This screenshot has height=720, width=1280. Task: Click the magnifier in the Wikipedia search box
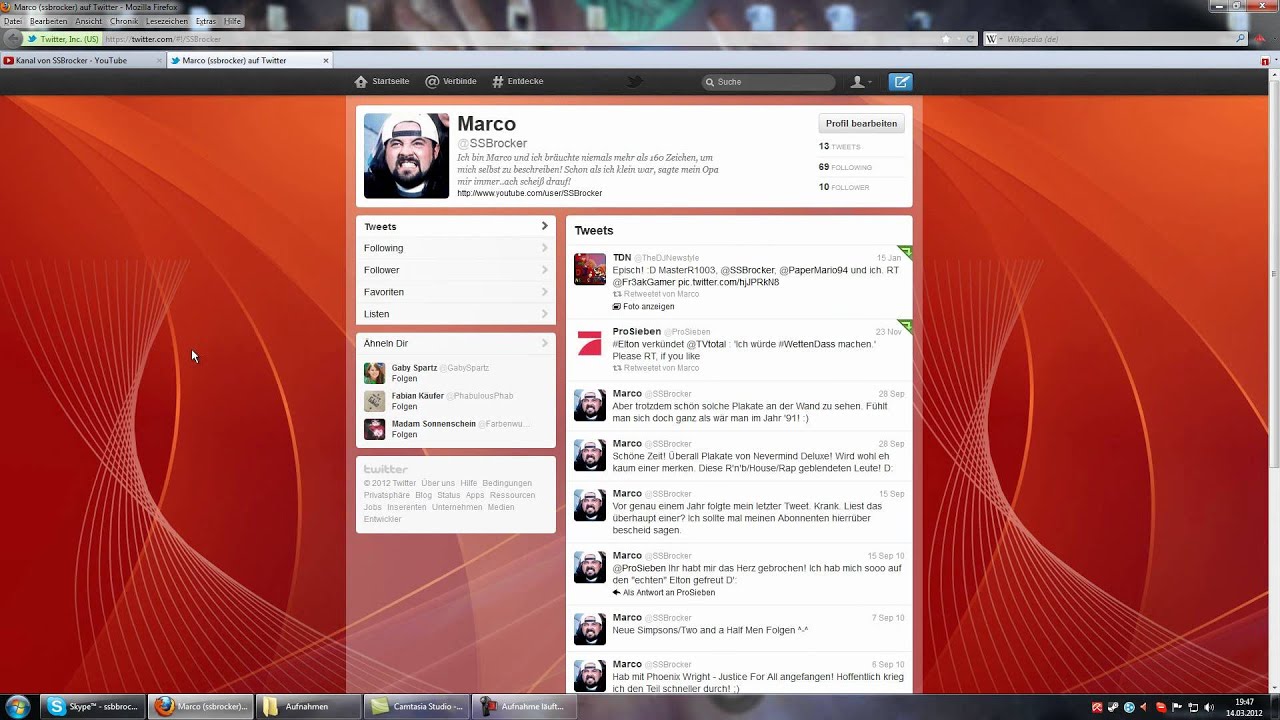(1241, 39)
